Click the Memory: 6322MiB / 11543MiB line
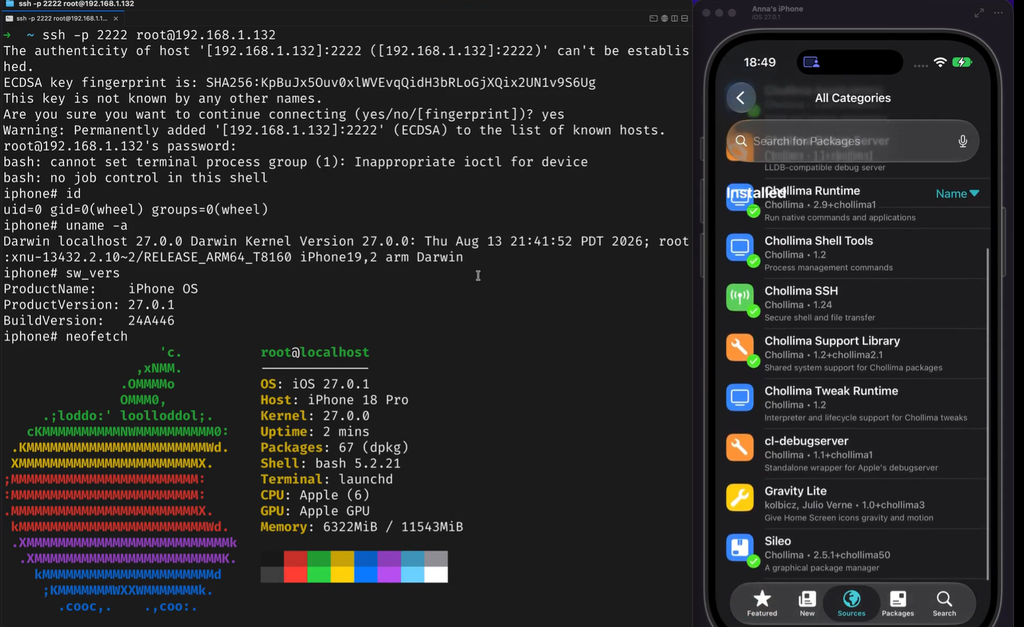Screen dimensions: 1024x627 coord(362,527)
